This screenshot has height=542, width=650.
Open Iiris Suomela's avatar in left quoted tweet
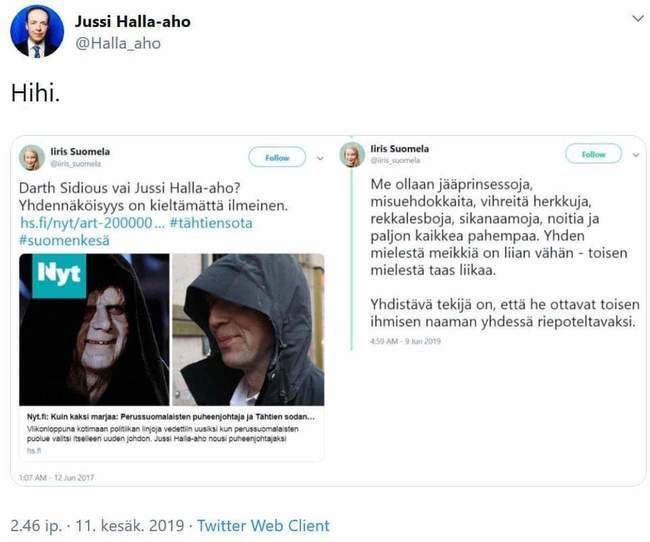tap(32, 158)
